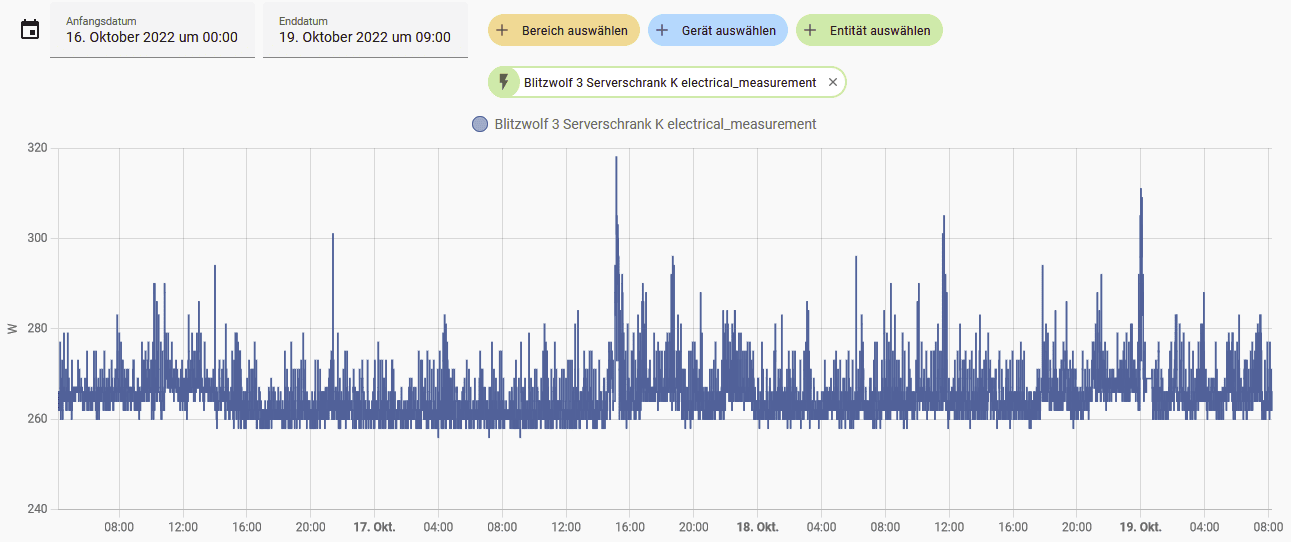The height and width of the screenshot is (542, 1291).
Task: Click the 17. Okt. x-axis label
Action: point(374,527)
